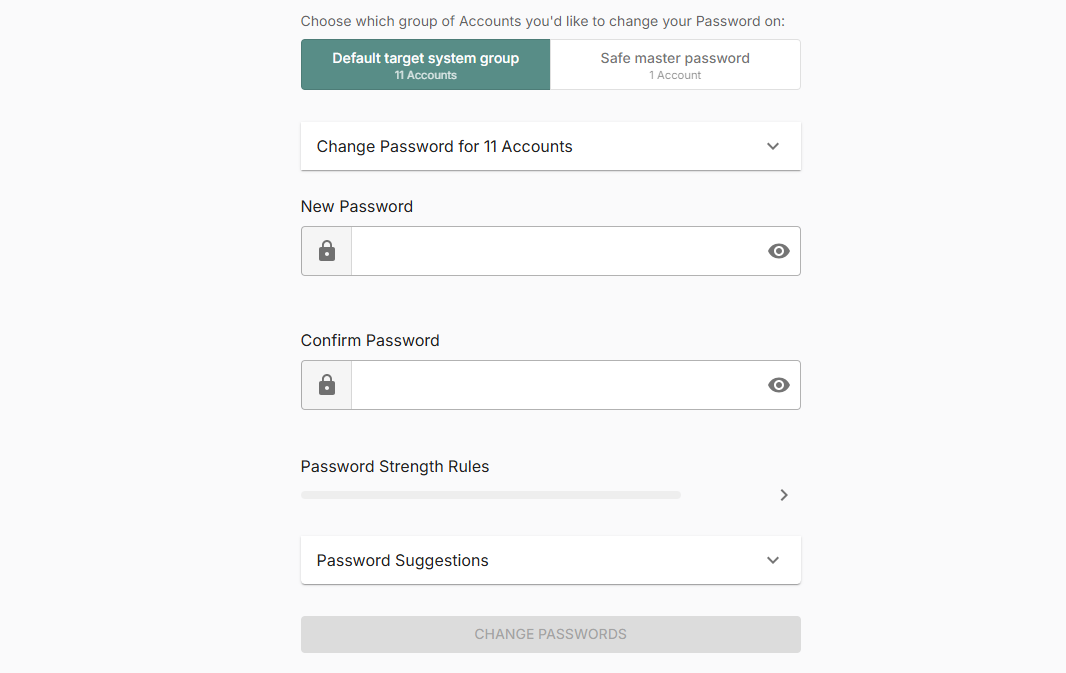Image resolution: width=1066 pixels, height=673 pixels.
Task: Click the lock icon beside Confirm Password field
Action: point(326,385)
